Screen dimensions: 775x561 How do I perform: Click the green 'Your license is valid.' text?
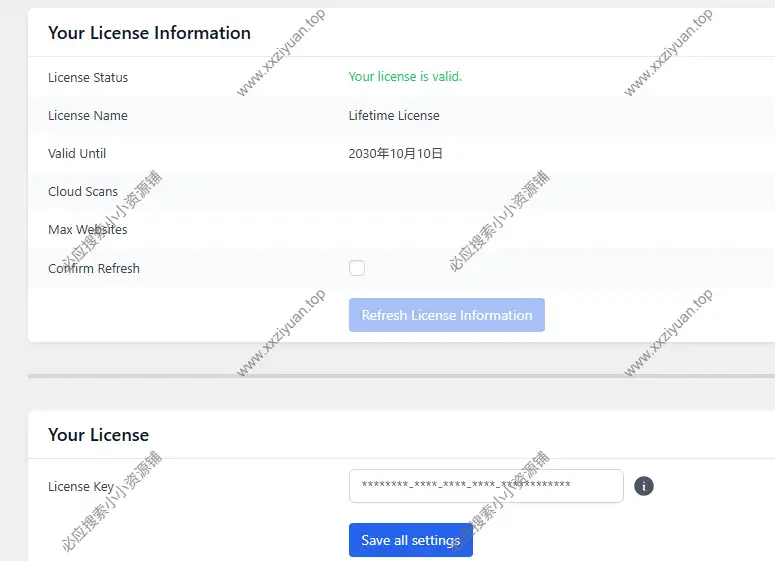pos(405,77)
